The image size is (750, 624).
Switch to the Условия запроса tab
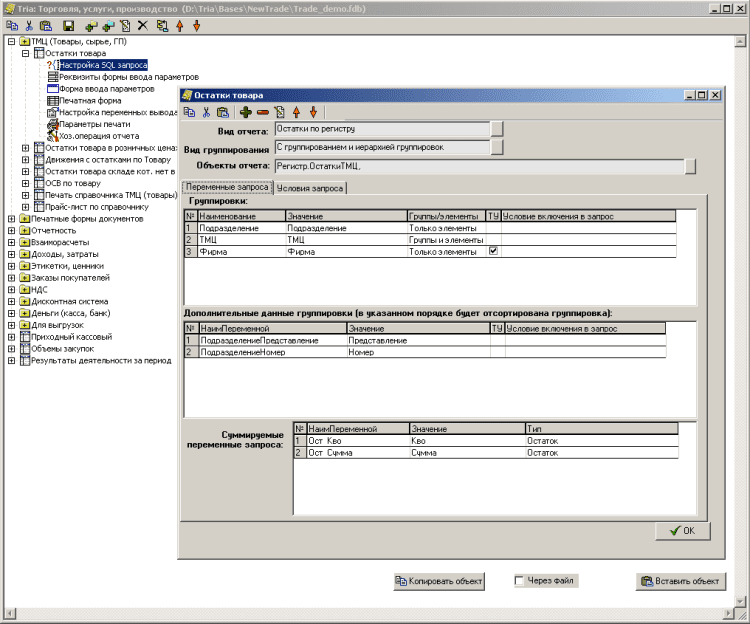point(310,187)
